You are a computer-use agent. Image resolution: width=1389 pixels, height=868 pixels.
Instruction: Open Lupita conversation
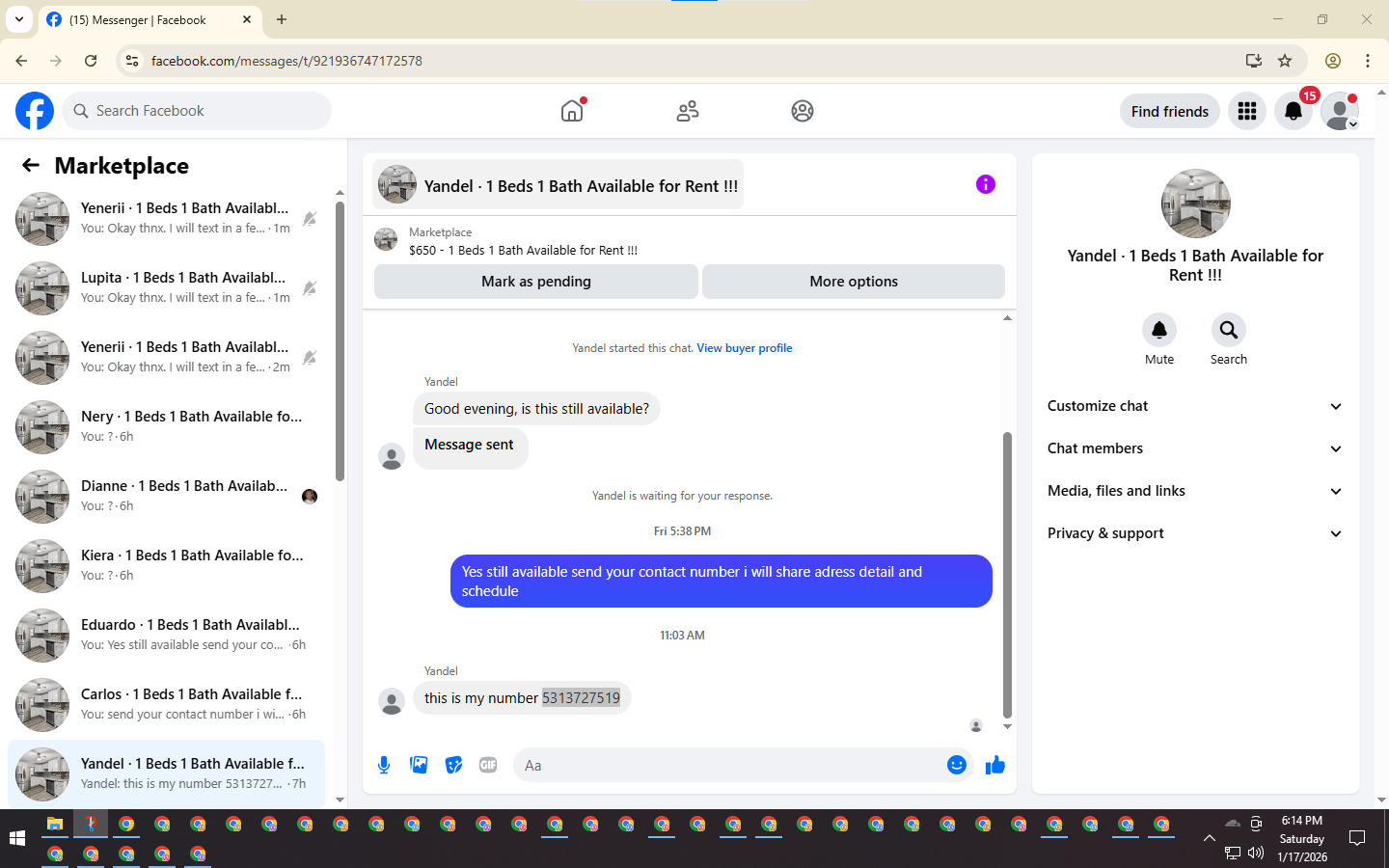[166, 288]
